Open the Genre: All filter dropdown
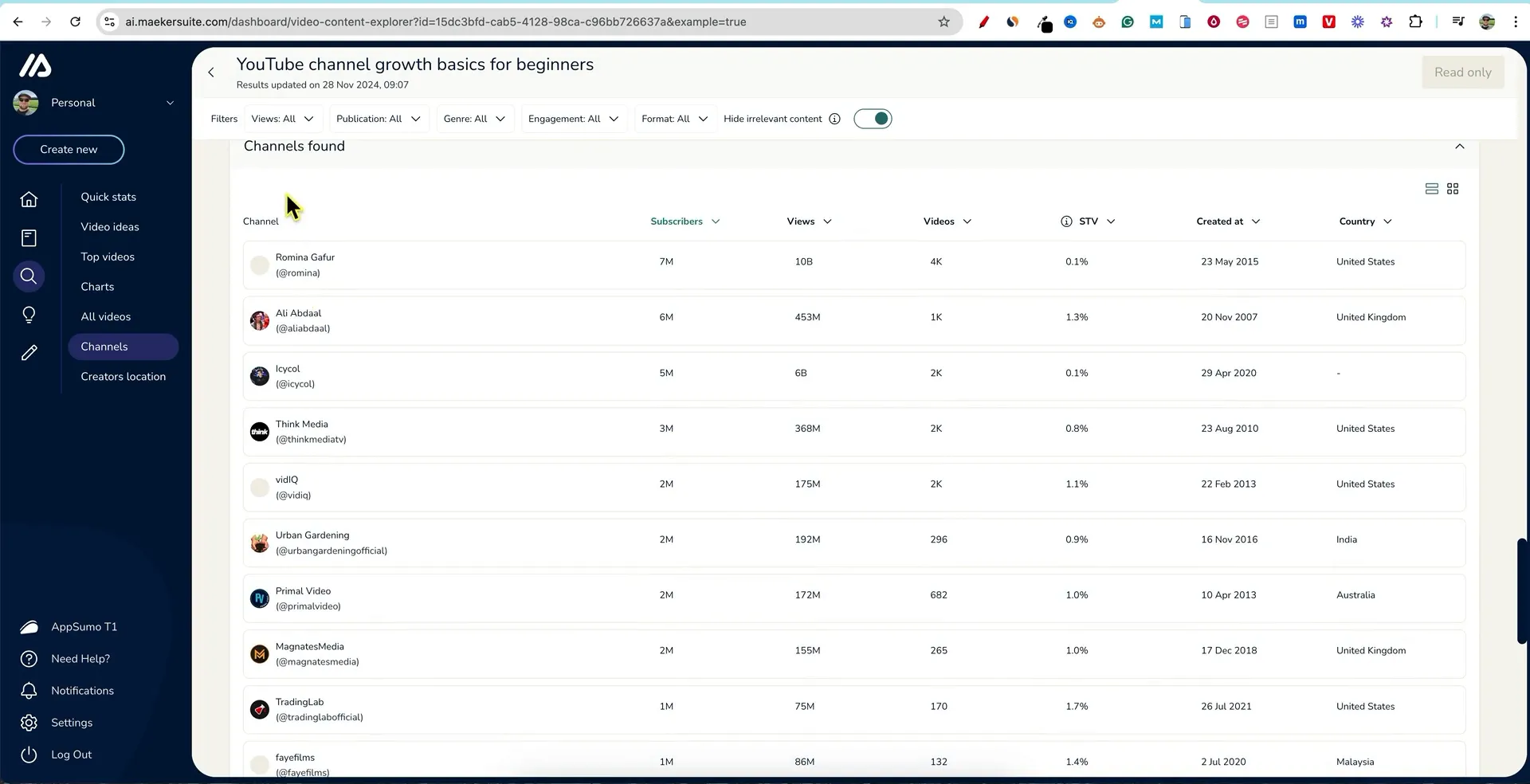The image size is (1530, 784). point(475,119)
